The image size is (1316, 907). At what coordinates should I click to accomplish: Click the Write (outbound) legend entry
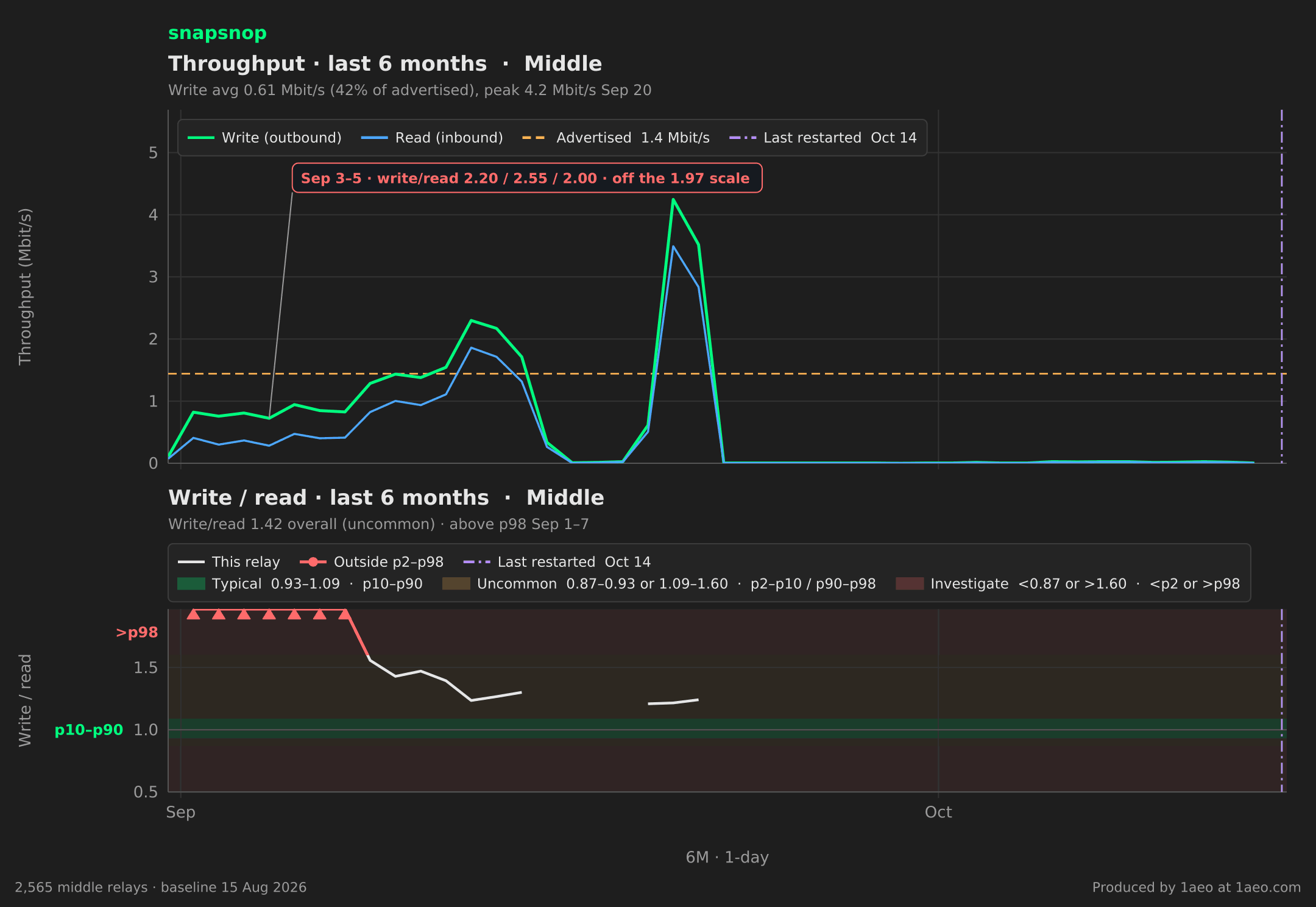click(264, 138)
